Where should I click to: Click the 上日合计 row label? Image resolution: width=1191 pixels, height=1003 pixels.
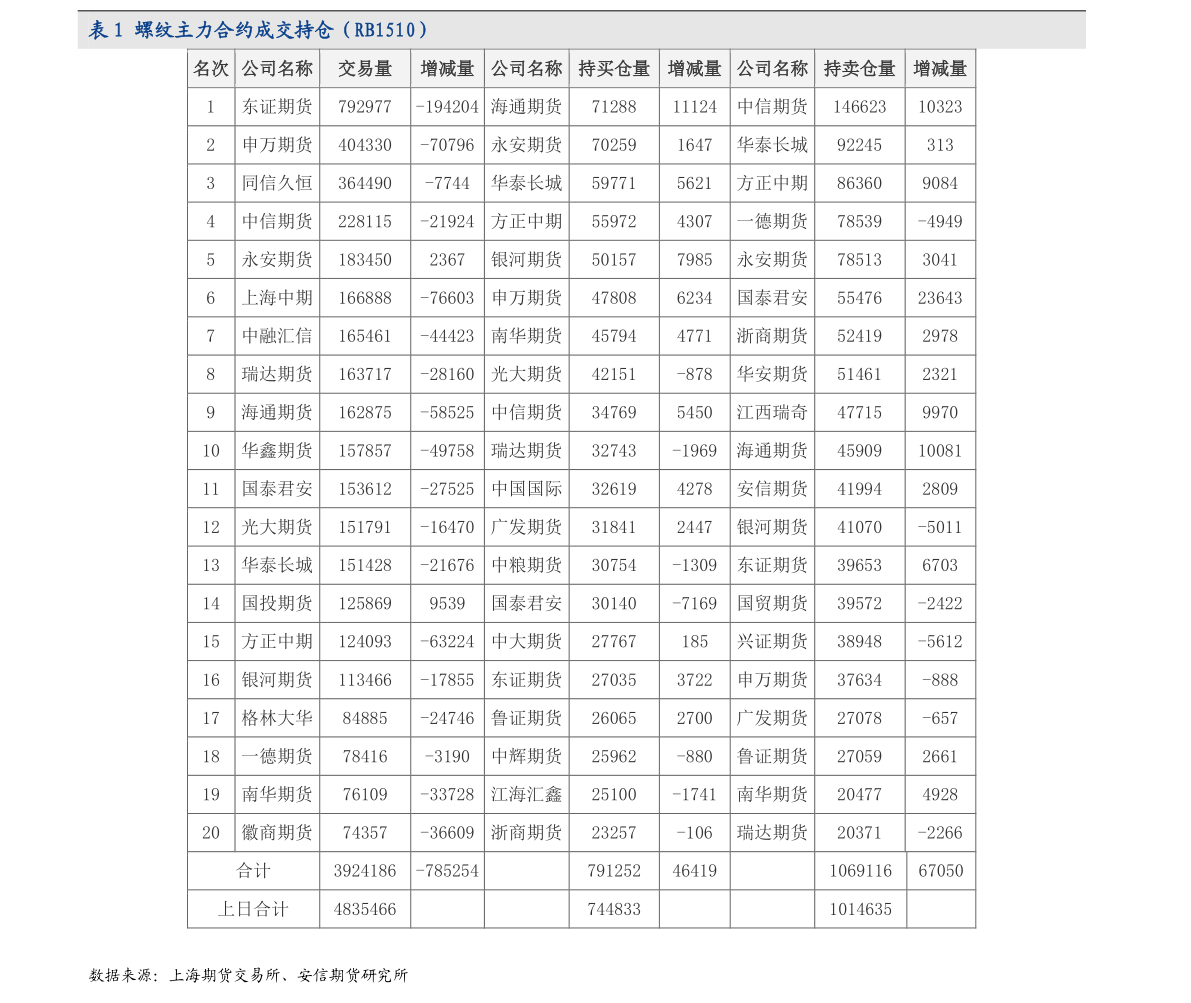click(x=252, y=909)
